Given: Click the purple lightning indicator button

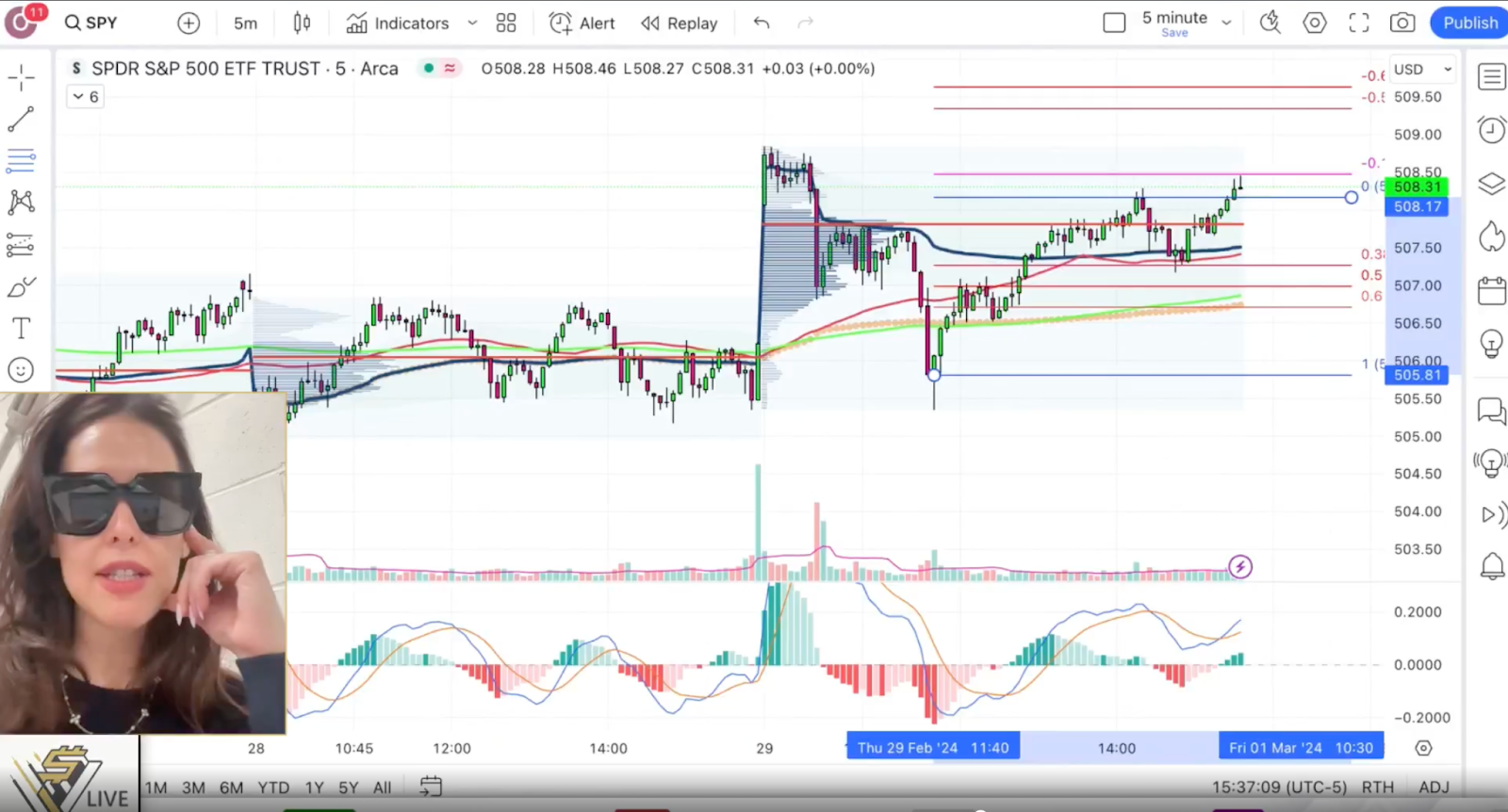Looking at the screenshot, I should click(x=1240, y=567).
